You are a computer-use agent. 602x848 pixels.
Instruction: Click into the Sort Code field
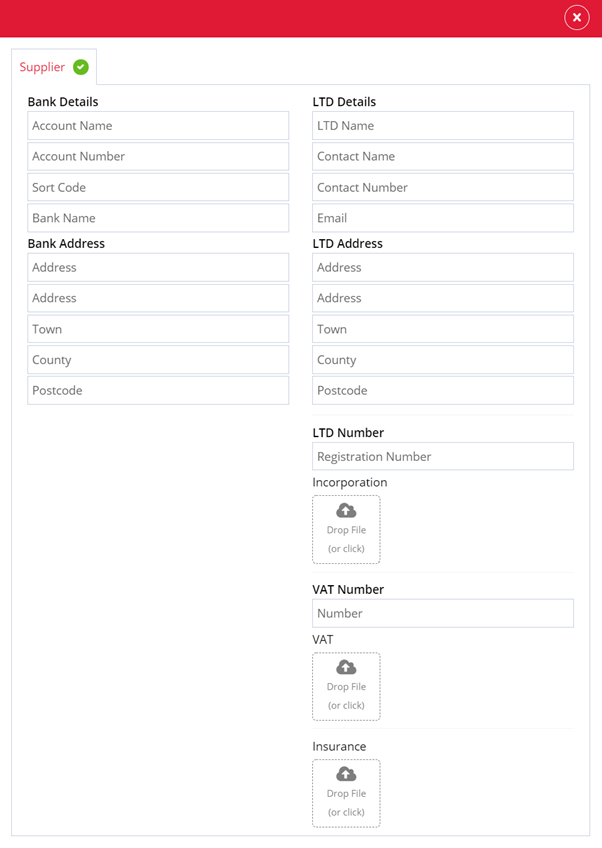tap(158, 187)
